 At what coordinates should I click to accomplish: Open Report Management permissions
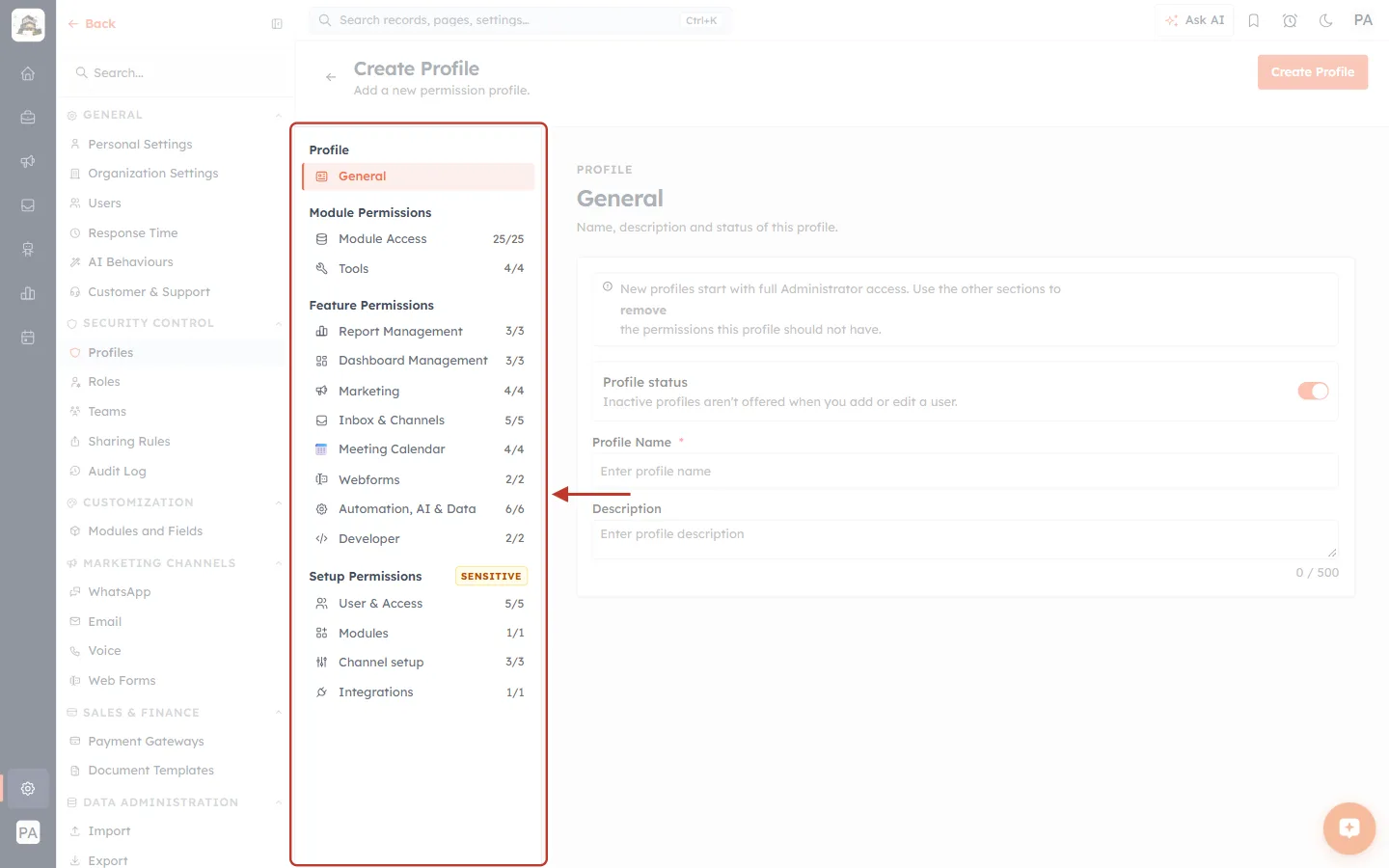418,332
